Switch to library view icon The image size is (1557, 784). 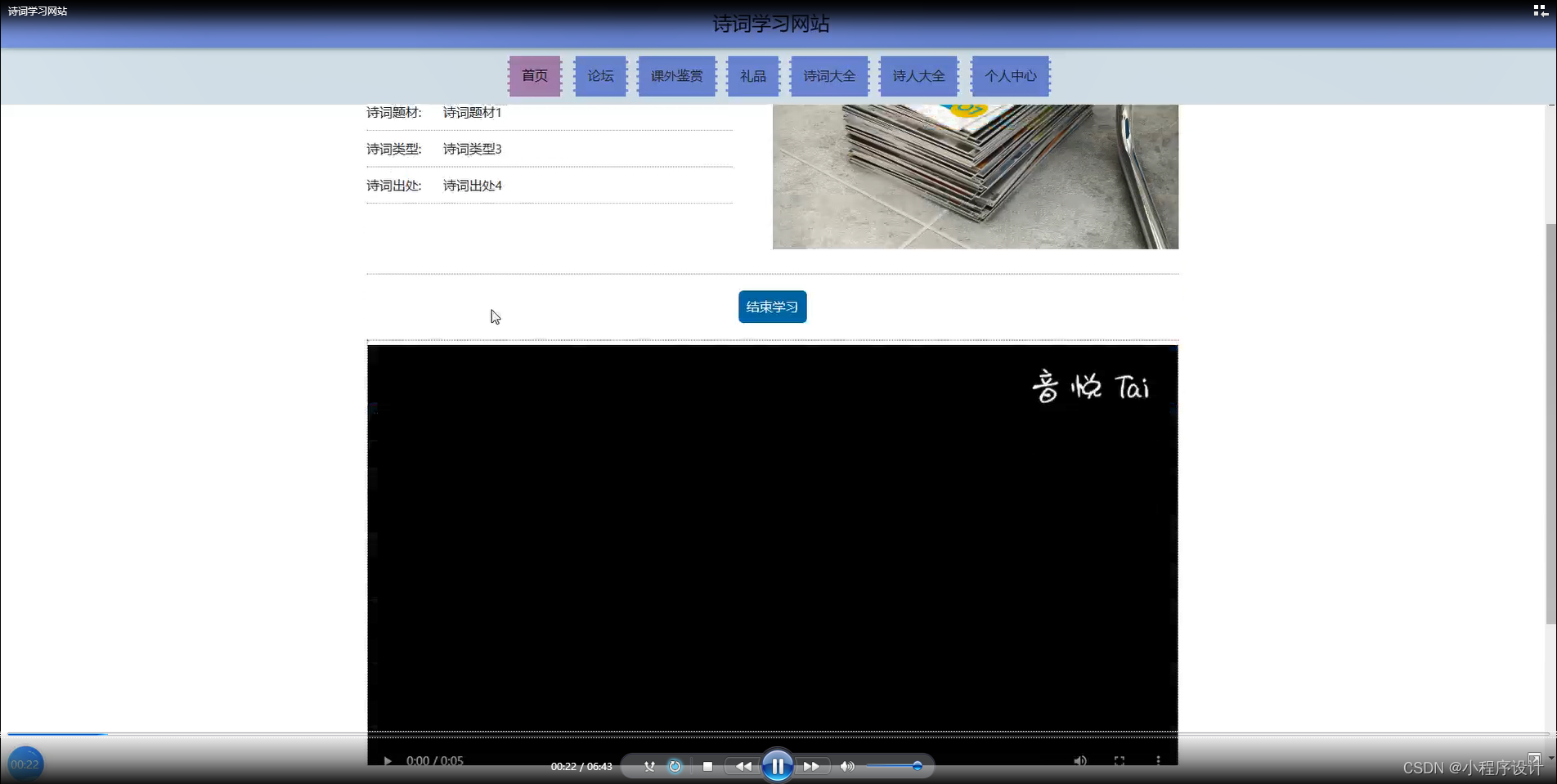click(x=1540, y=11)
